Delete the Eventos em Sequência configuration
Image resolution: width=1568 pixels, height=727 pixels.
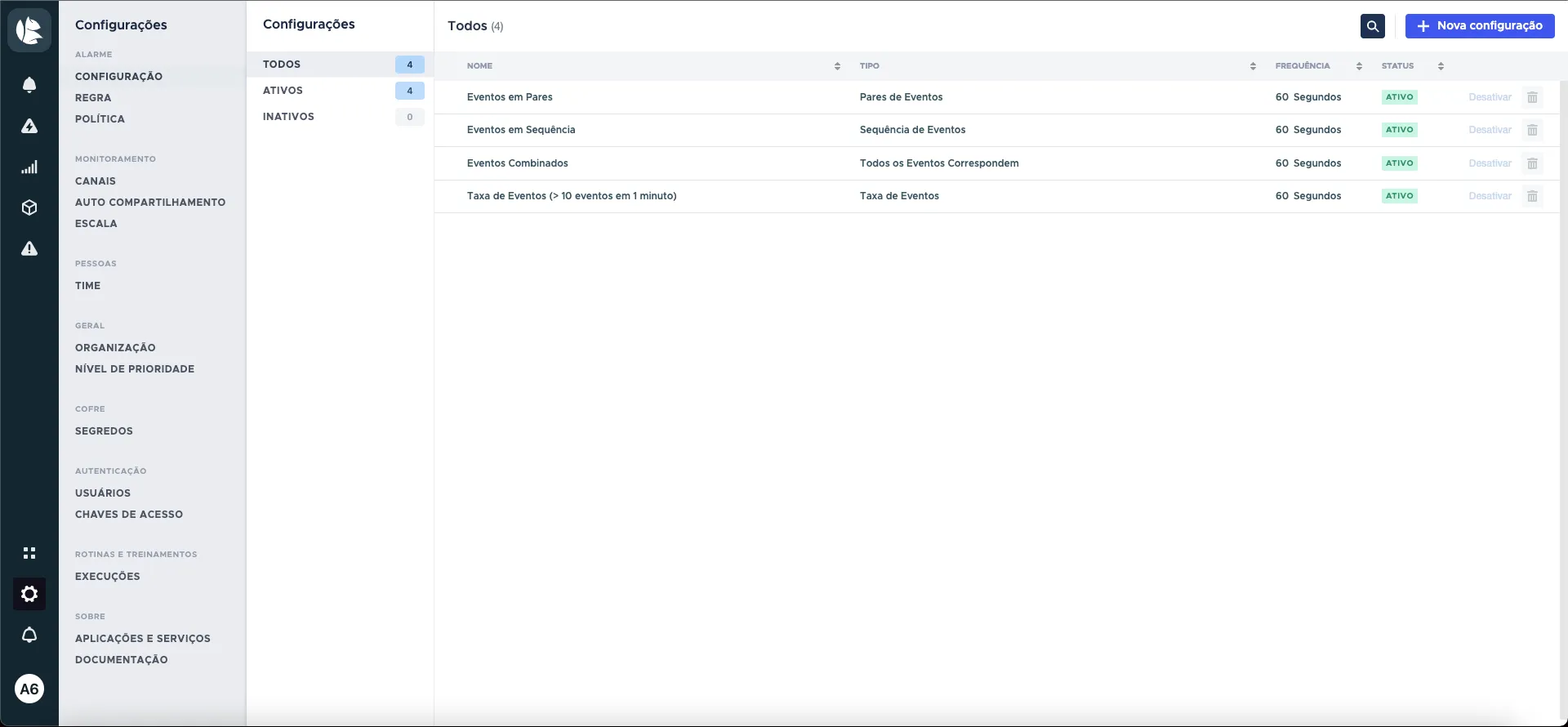(x=1532, y=130)
